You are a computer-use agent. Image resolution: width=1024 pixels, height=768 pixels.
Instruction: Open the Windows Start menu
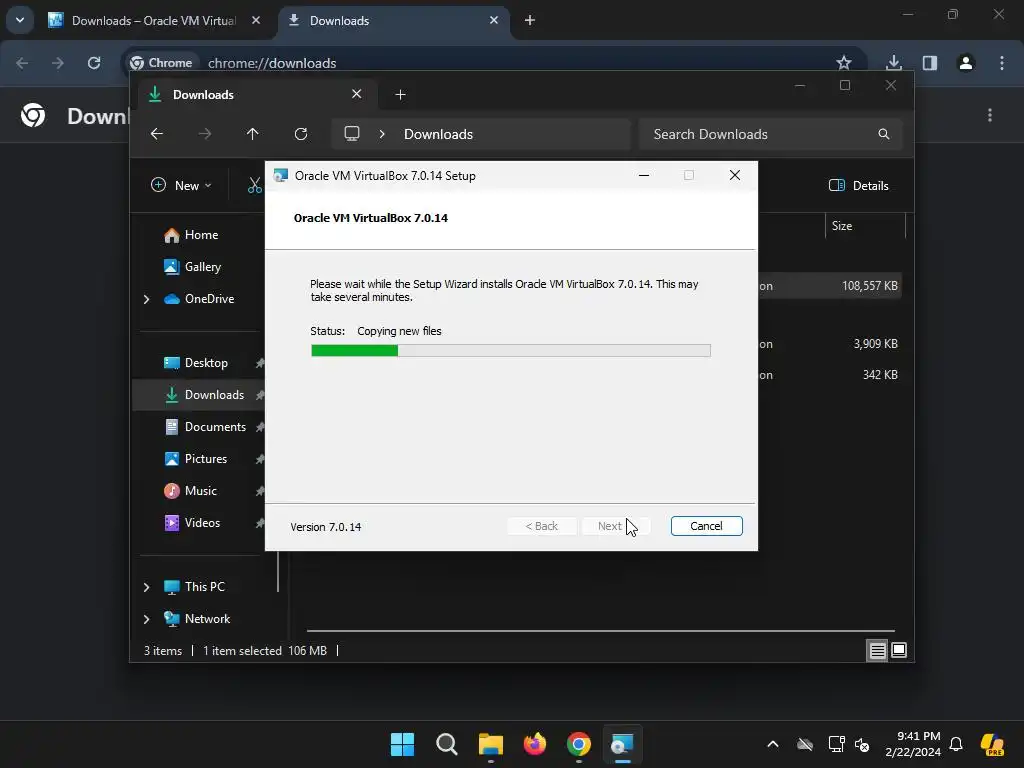pos(402,744)
